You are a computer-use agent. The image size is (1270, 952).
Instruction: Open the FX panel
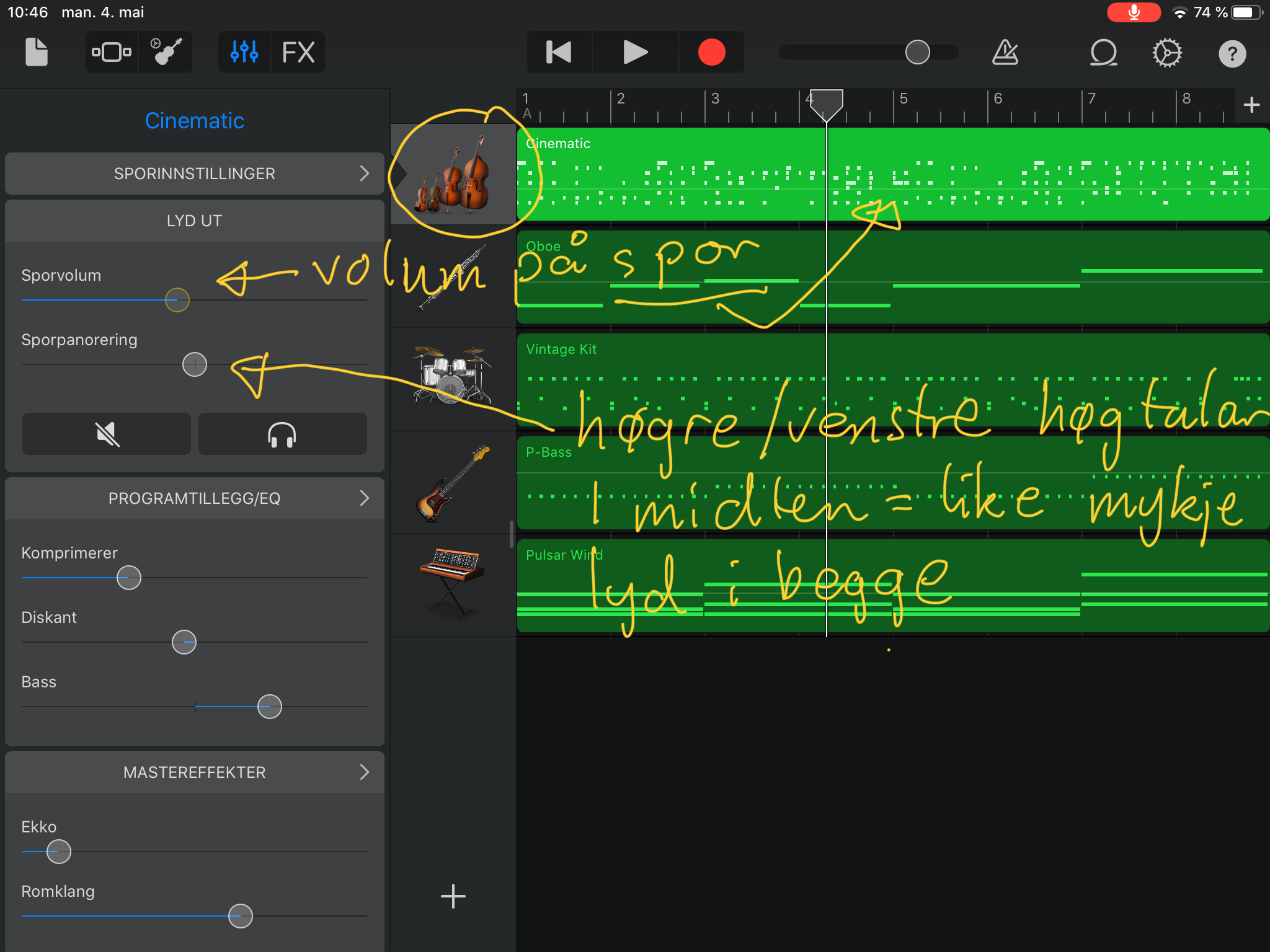(x=298, y=52)
